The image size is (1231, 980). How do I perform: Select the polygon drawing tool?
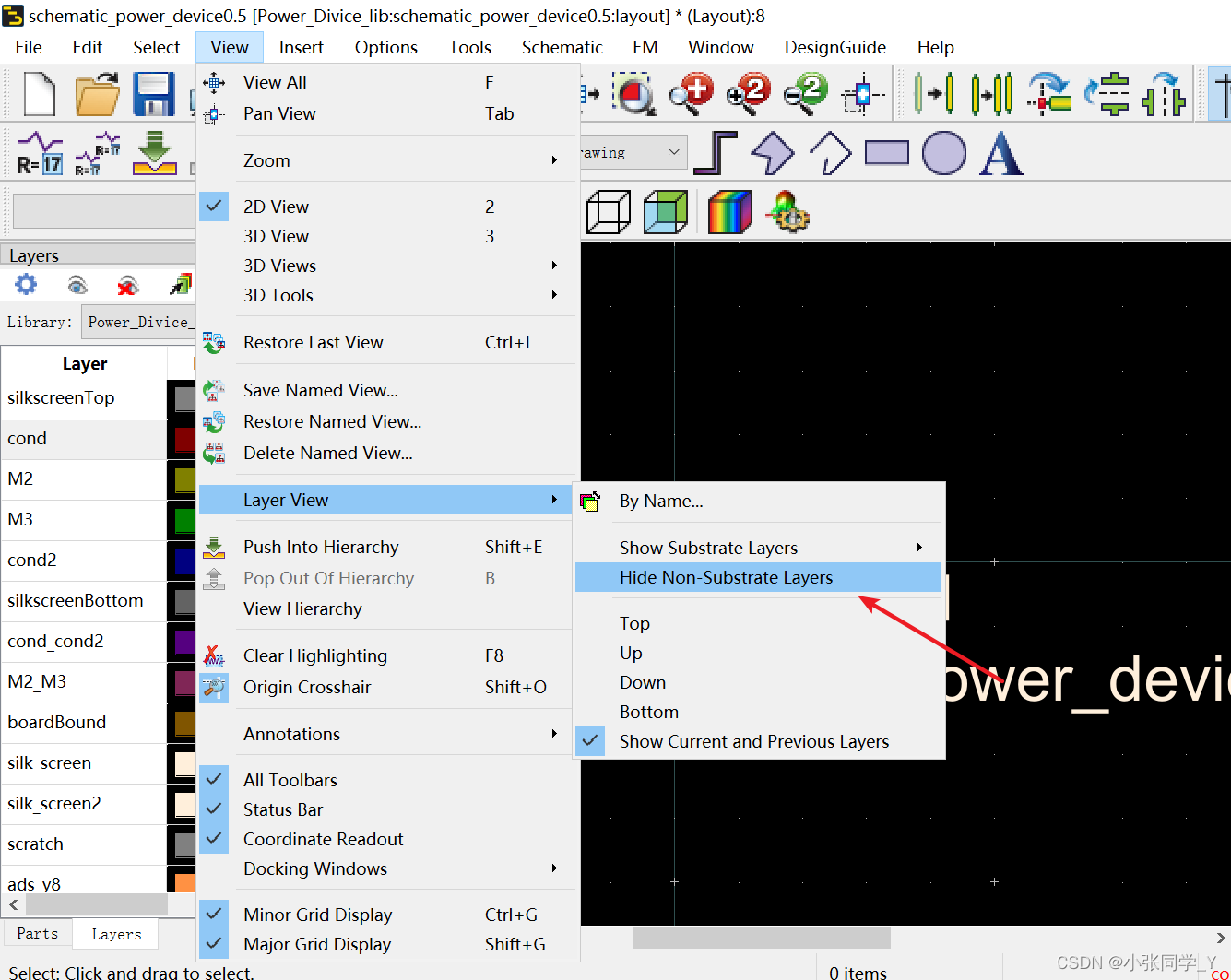pos(773,153)
